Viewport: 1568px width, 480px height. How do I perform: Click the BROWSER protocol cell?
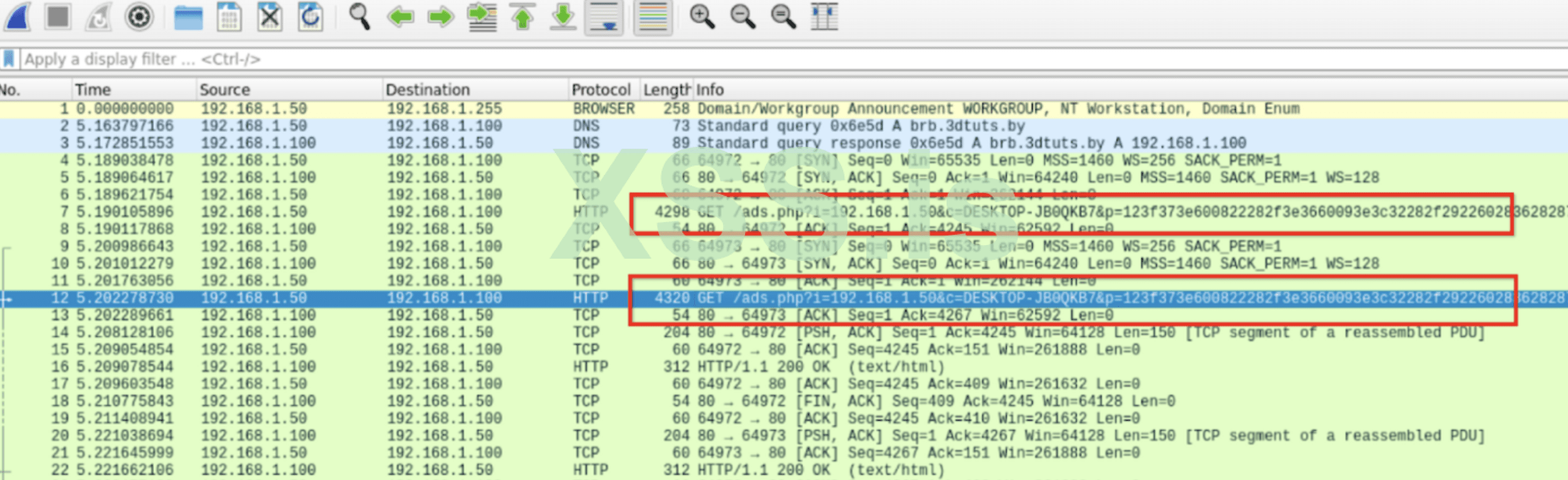(603, 108)
